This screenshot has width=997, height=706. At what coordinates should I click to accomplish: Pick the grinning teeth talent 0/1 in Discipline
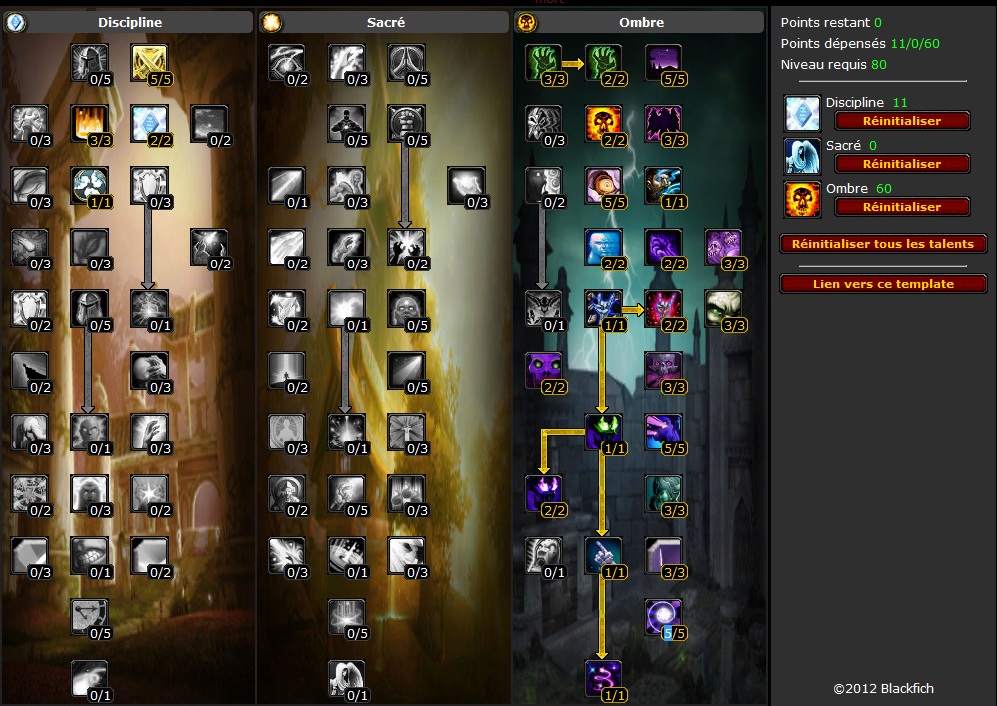(90, 556)
